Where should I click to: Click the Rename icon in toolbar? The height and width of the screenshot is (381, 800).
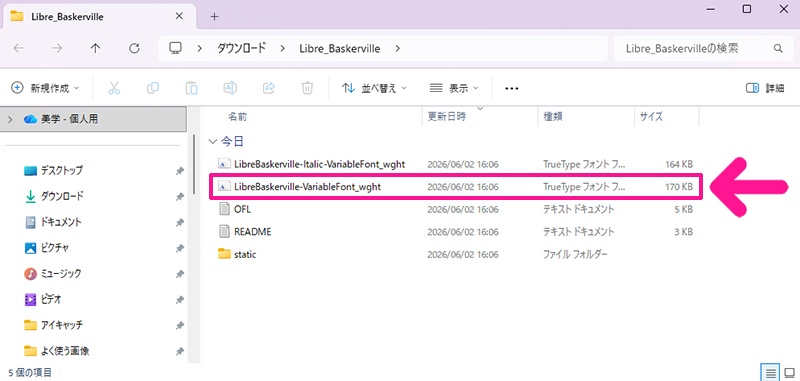point(230,88)
